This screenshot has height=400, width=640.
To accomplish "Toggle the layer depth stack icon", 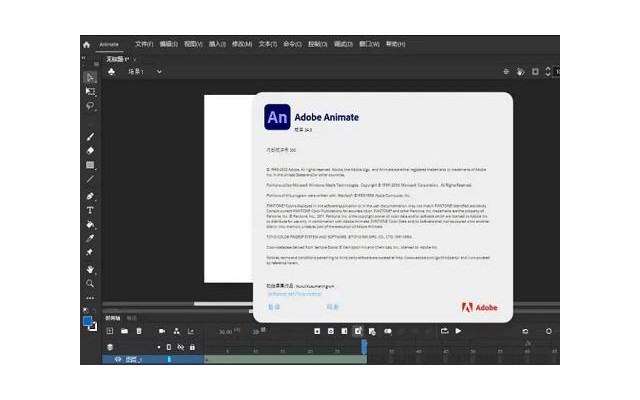I will [110, 347].
